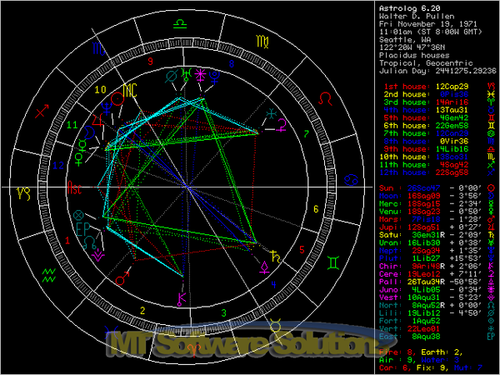The height and width of the screenshot is (375, 500).
Task: Click the 'Julian Day: 2441275.29236' line
Action: [438, 71]
